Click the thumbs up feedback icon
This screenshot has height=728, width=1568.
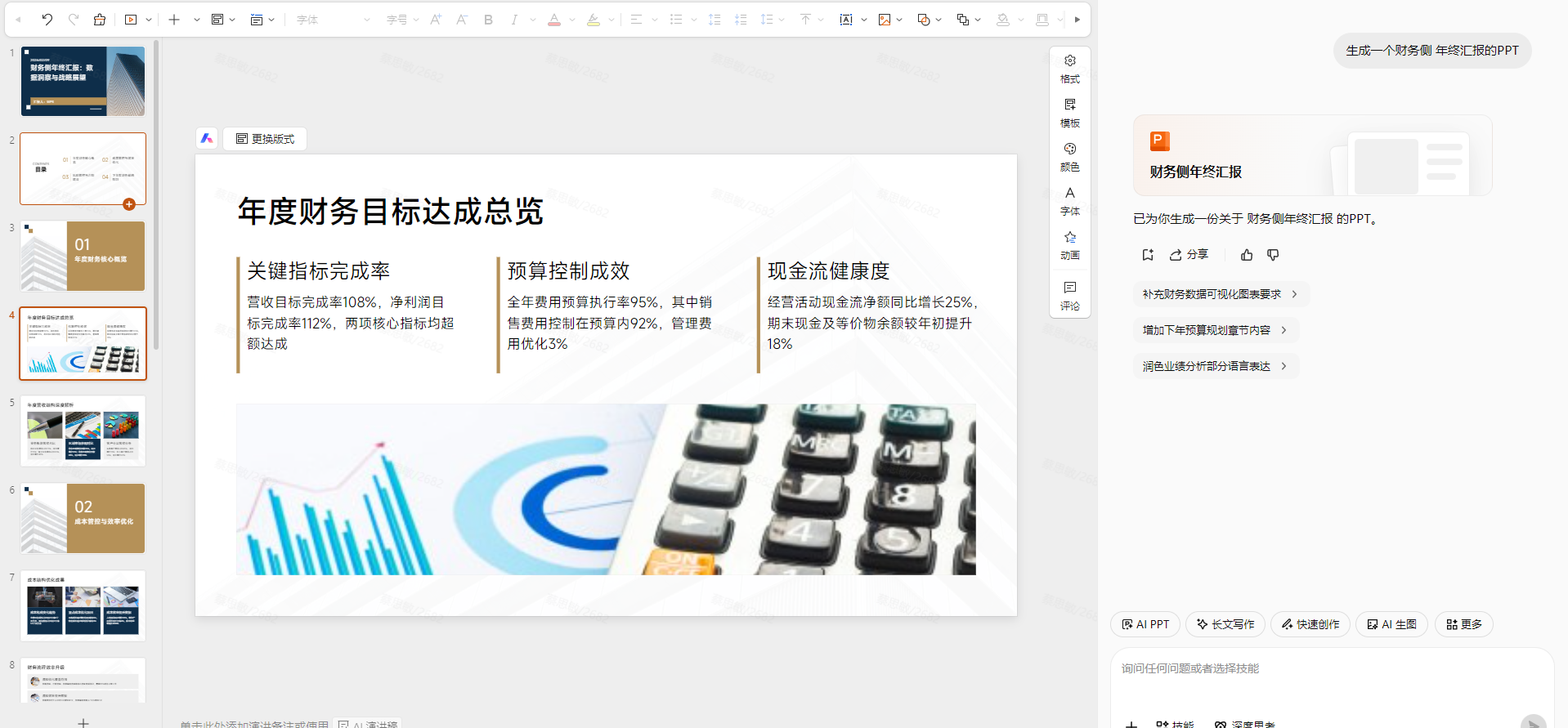(x=1247, y=255)
